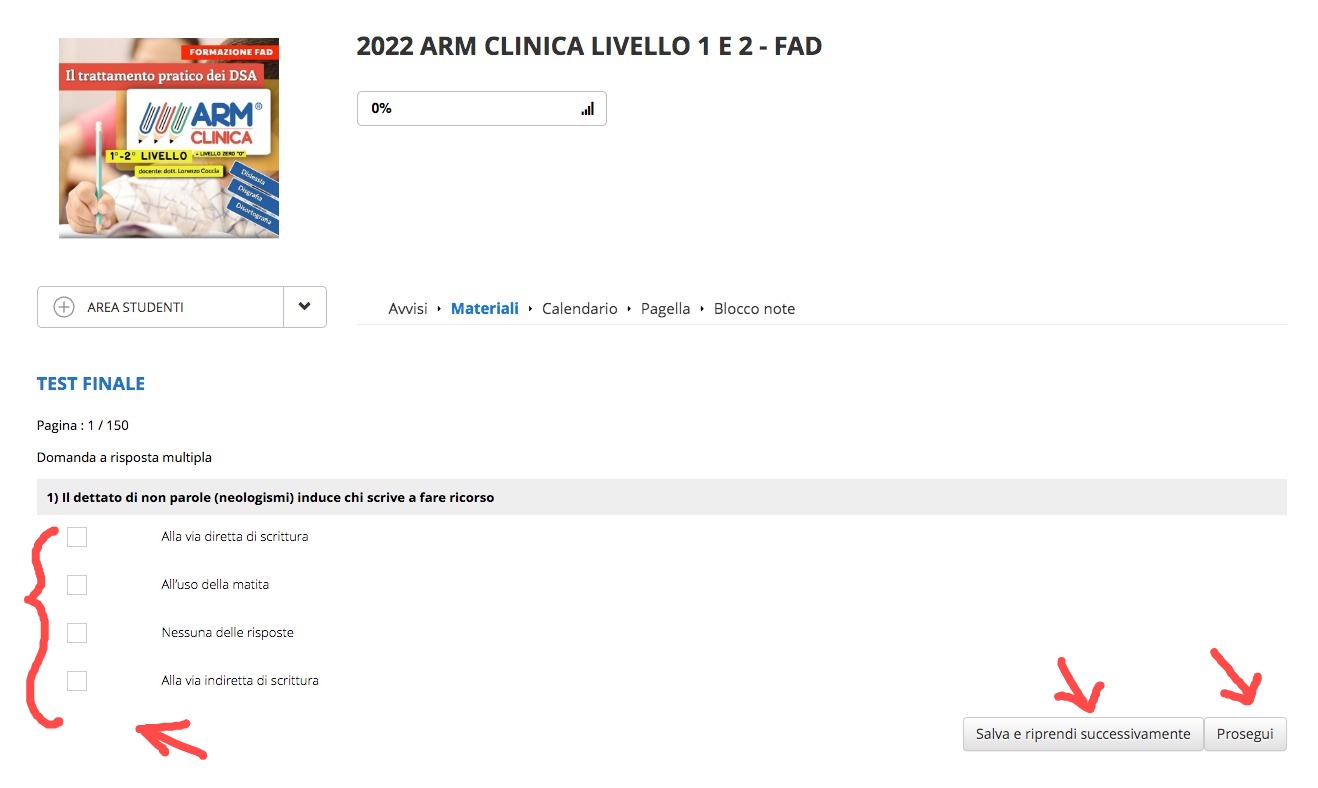Click the Prosegui button

(1245, 734)
